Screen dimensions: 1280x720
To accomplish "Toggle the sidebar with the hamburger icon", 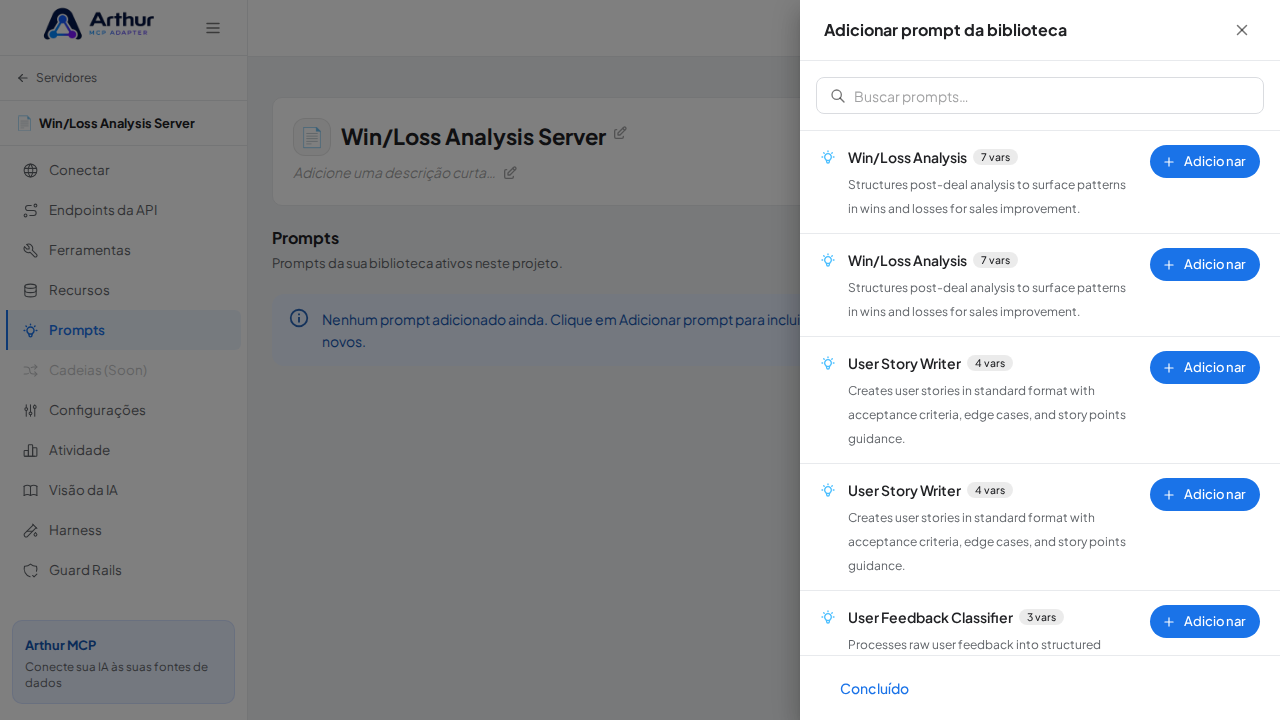I will [x=213, y=28].
